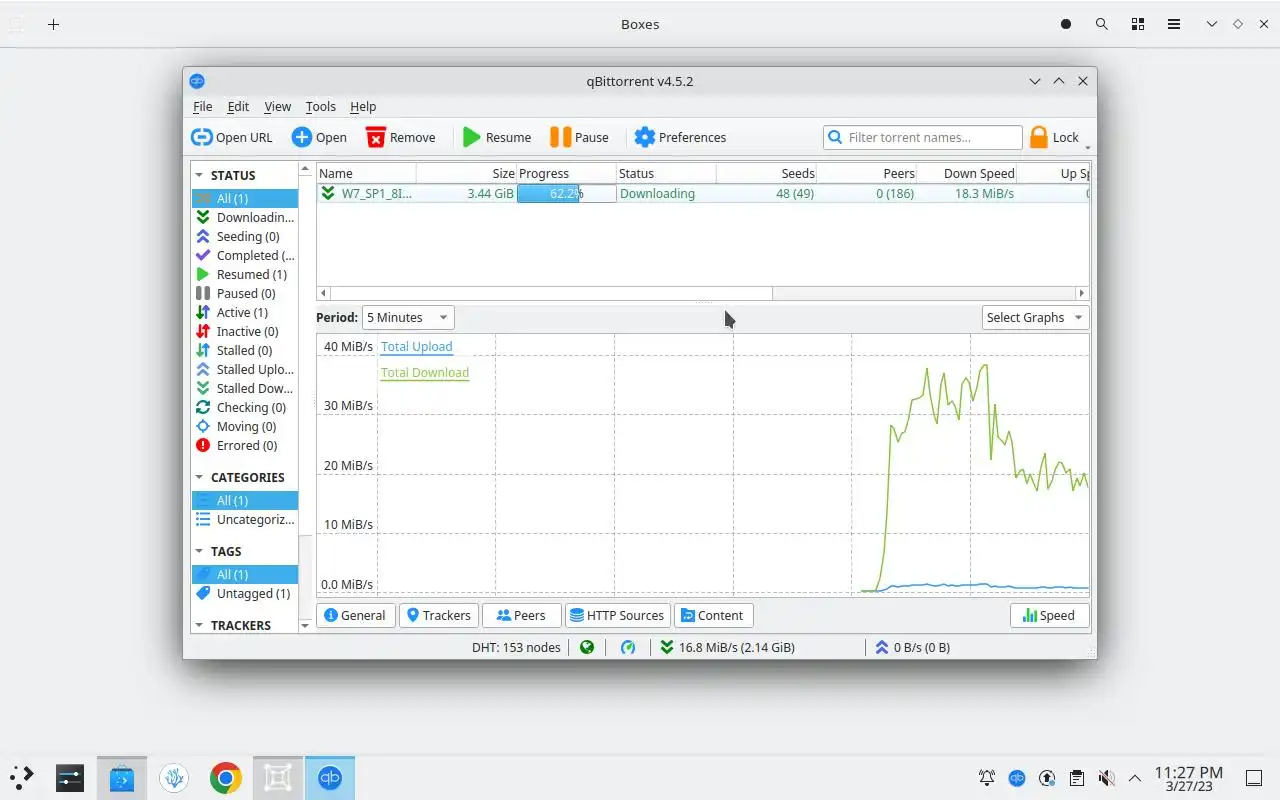Open the File menu
Screen dimensions: 1280x800
point(202,106)
